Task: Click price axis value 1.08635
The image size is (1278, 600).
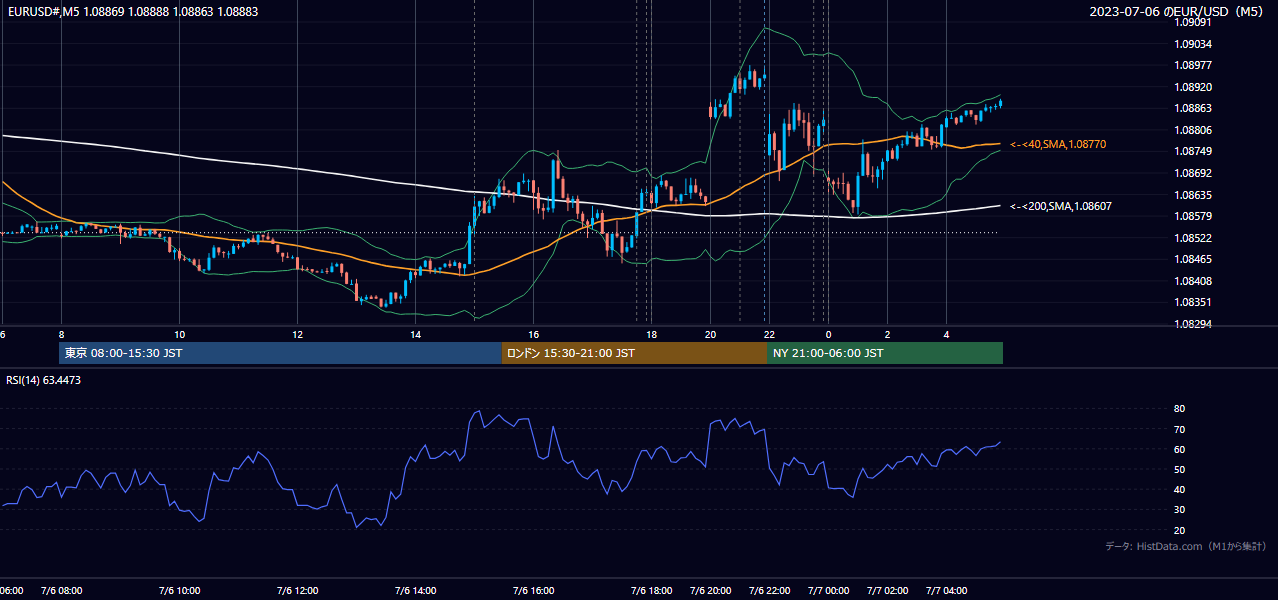Action: pos(1194,195)
